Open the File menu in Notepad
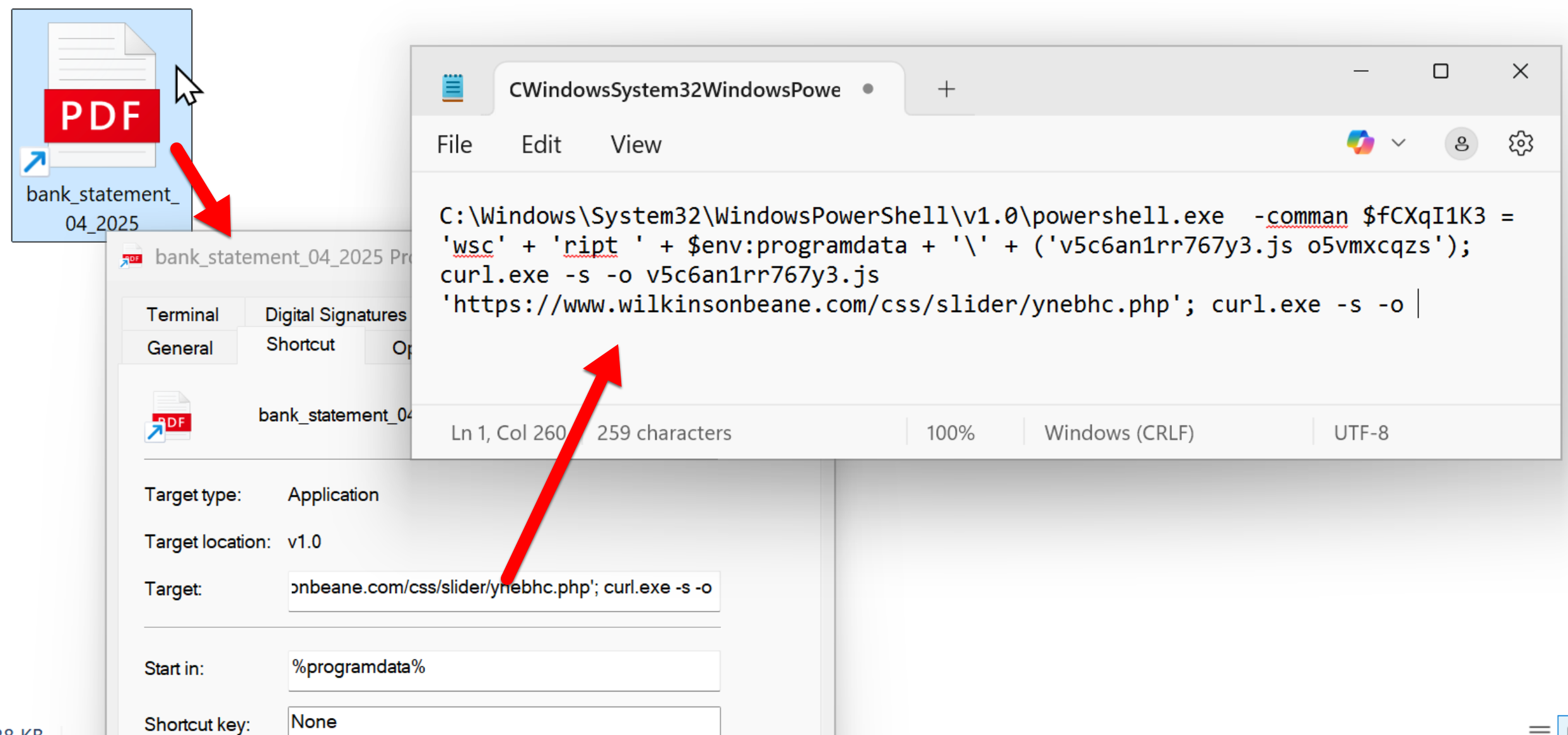The width and height of the screenshot is (1568, 735). [454, 145]
